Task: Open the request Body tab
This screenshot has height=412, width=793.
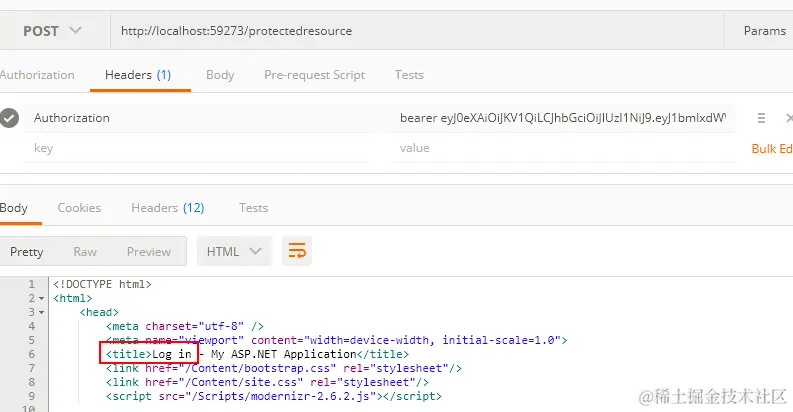Action: (220, 75)
